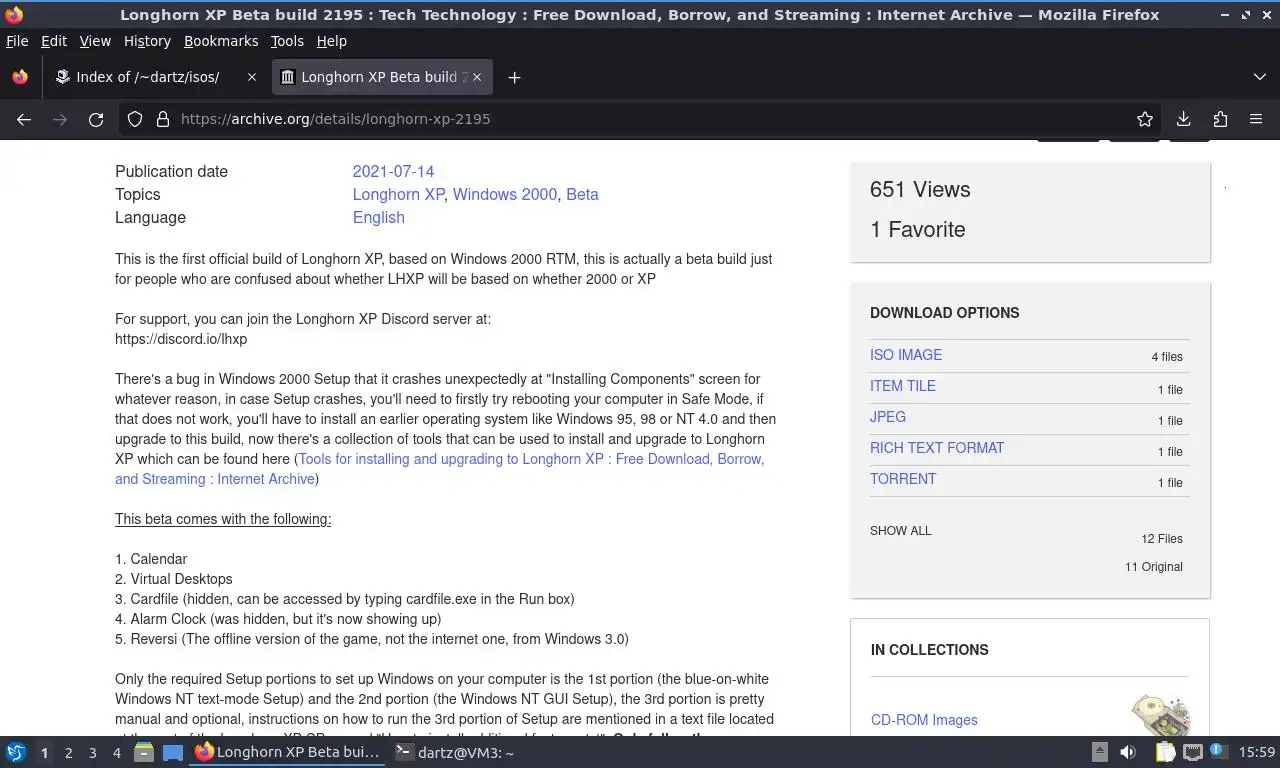Open the English language link

pyautogui.click(x=378, y=217)
